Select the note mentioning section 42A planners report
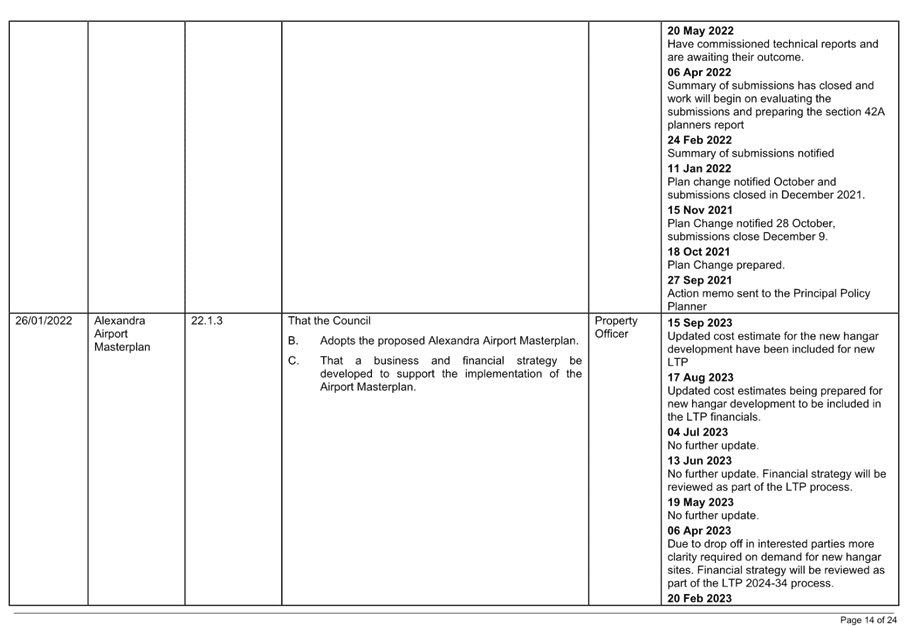907x626 pixels. pos(776,105)
